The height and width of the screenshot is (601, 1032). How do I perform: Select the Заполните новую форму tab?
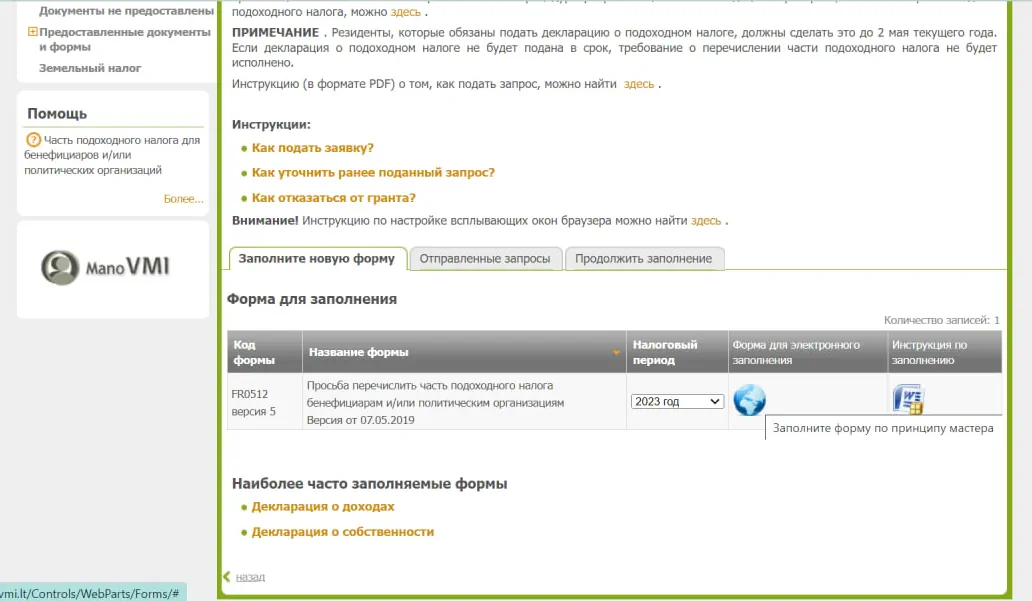click(318, 258)
